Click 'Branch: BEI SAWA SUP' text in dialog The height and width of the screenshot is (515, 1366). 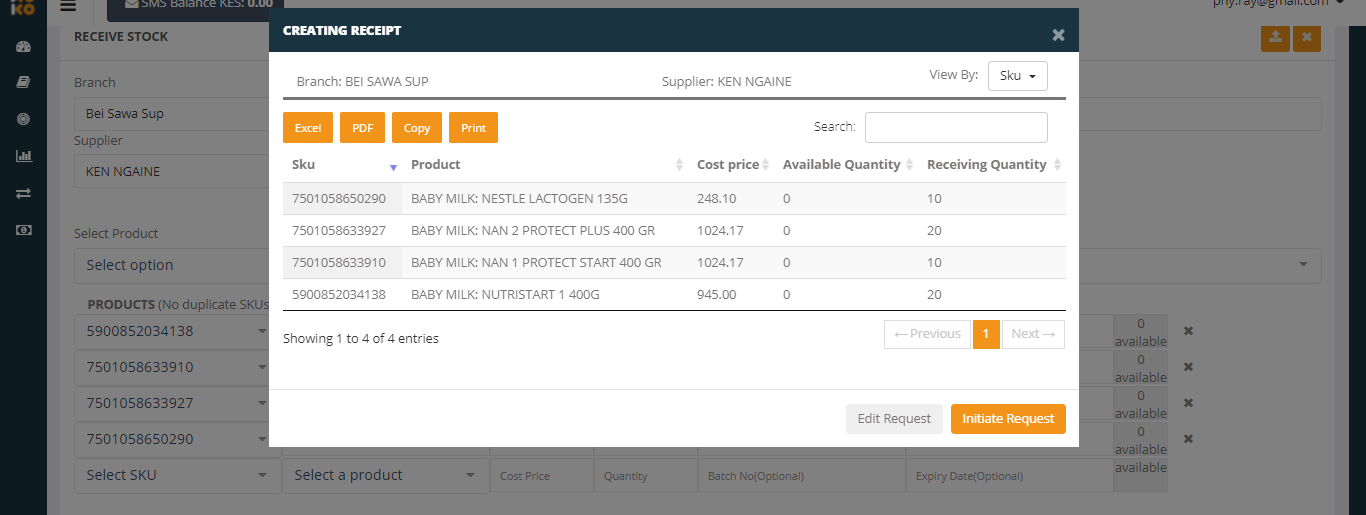[363, 82]
